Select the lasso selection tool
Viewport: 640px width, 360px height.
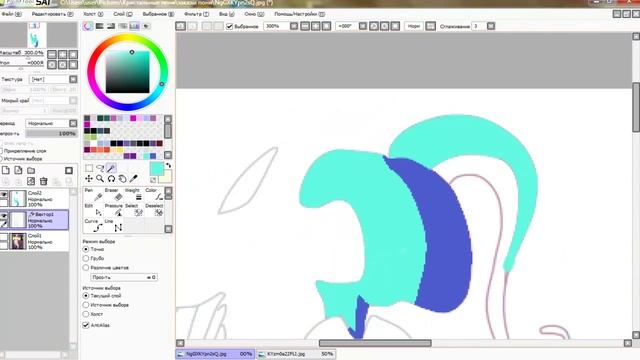[x=100, y=168]
